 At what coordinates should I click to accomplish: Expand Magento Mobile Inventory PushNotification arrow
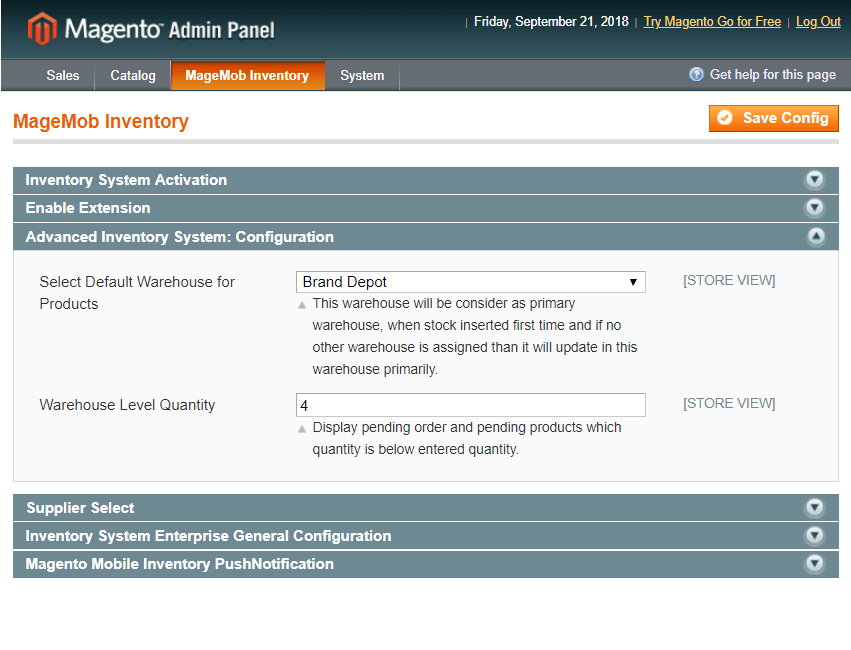pos(814,564)
